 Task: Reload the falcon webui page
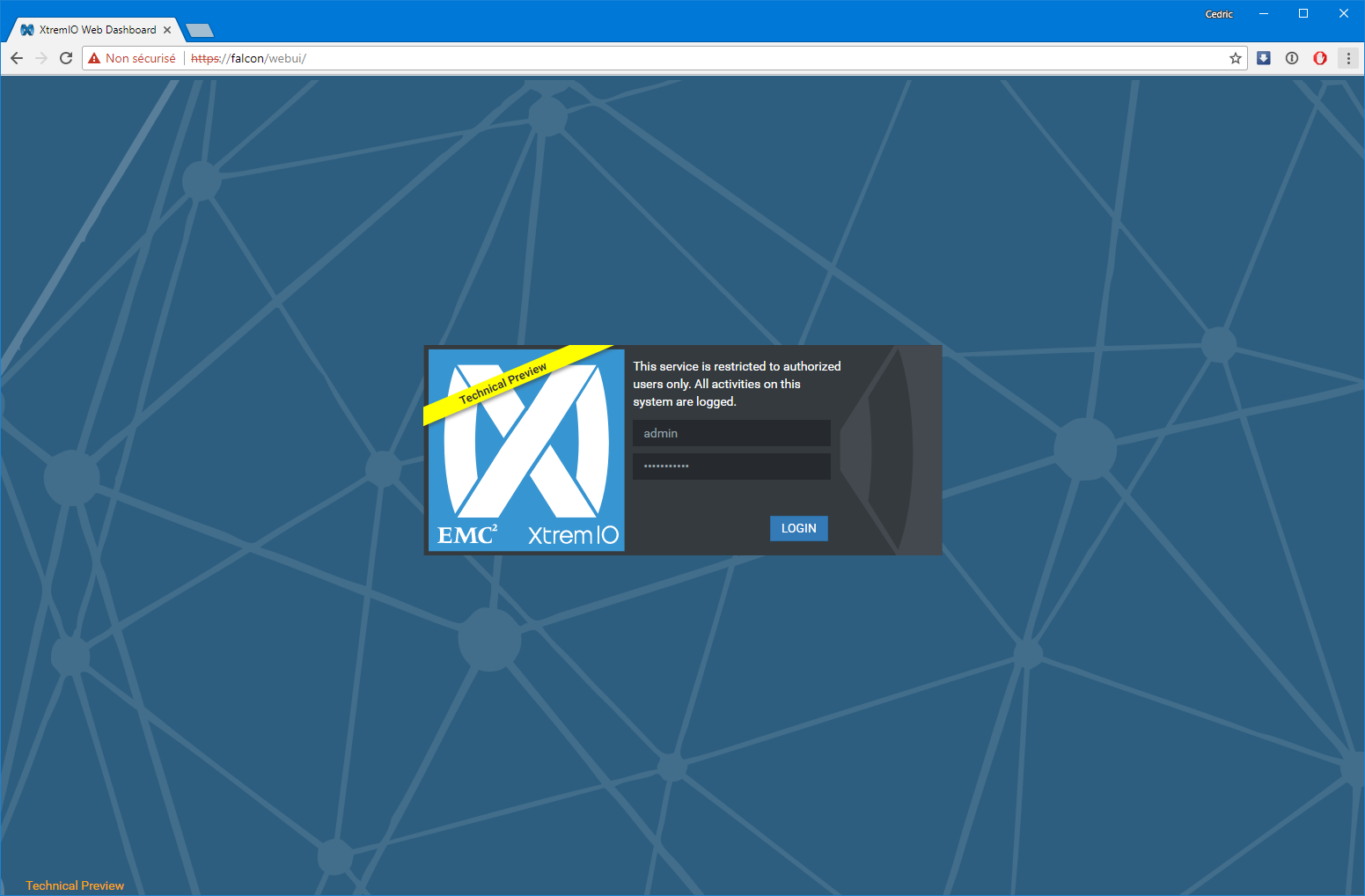66,58
